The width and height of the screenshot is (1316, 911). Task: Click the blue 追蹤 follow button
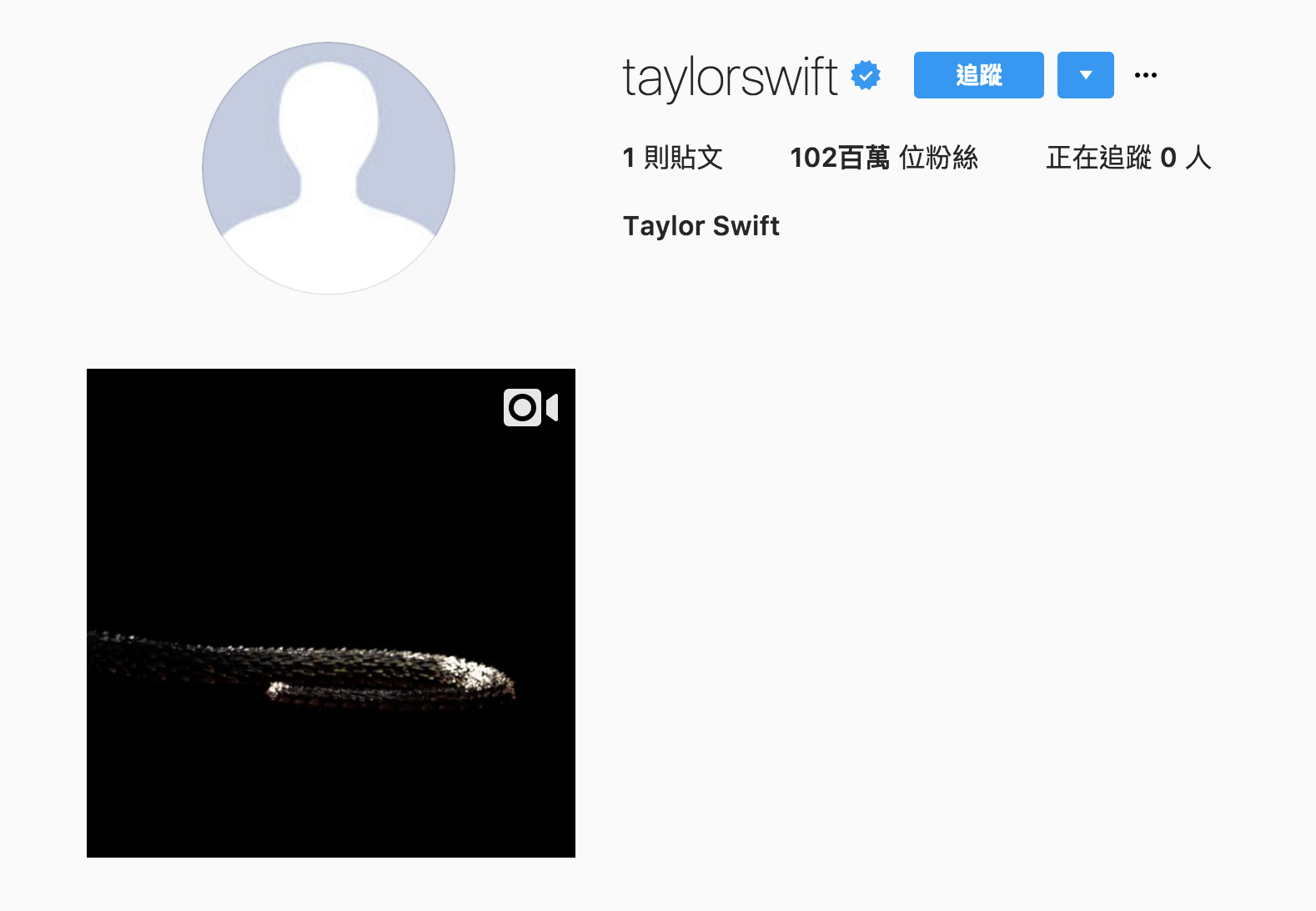pyautogui.click(x=979, y=75)
